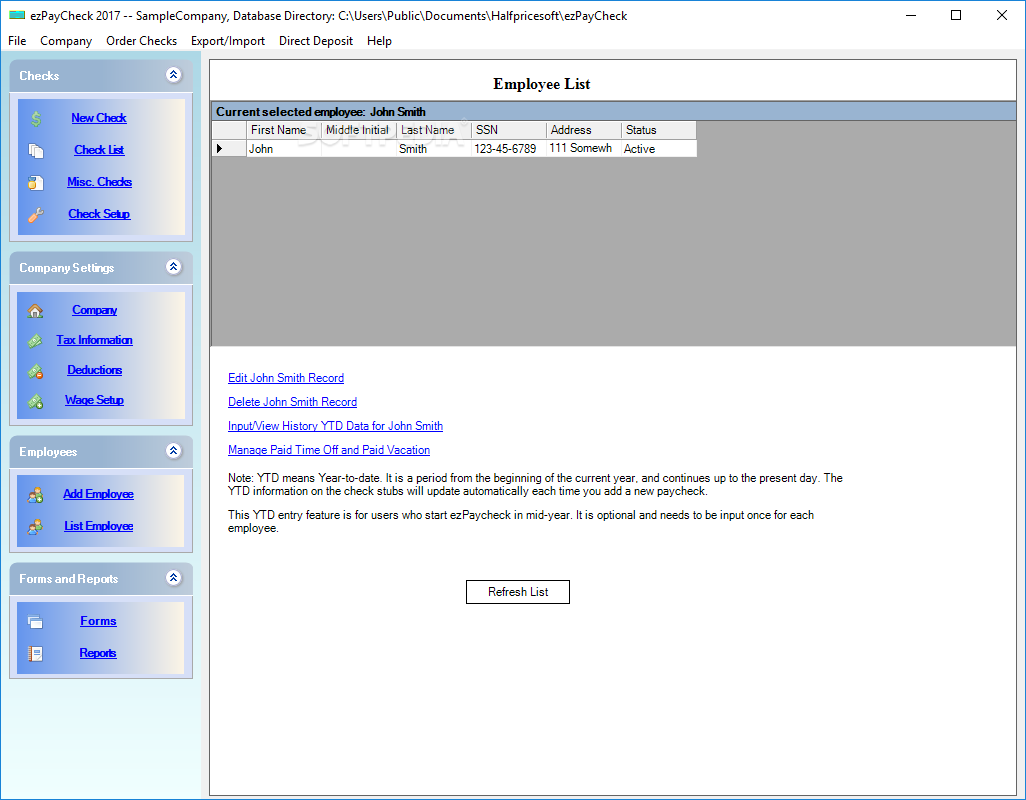
Task: Click the Forms window icon
Action: [35, 622]
